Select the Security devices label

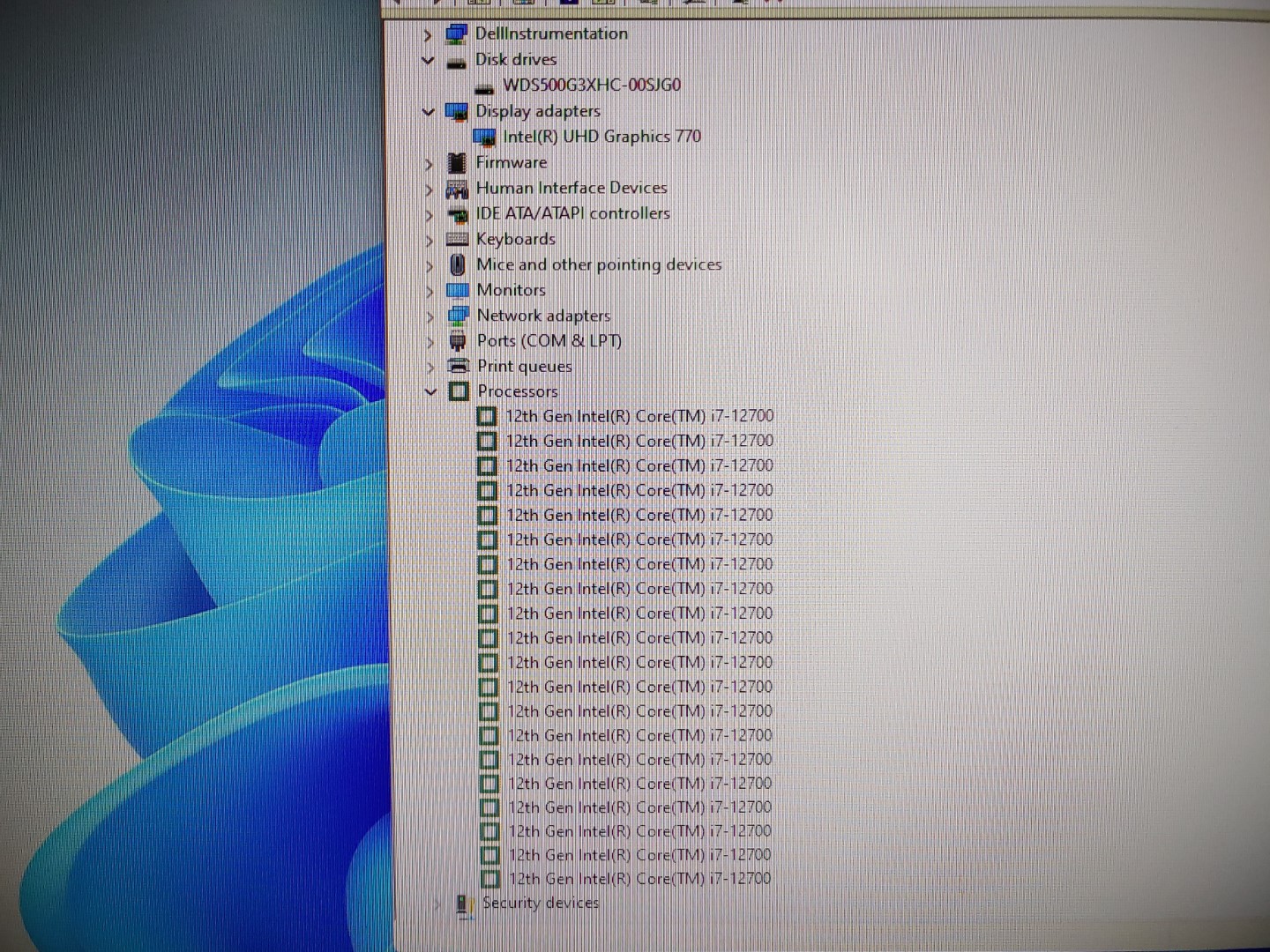tap(541, 903)
